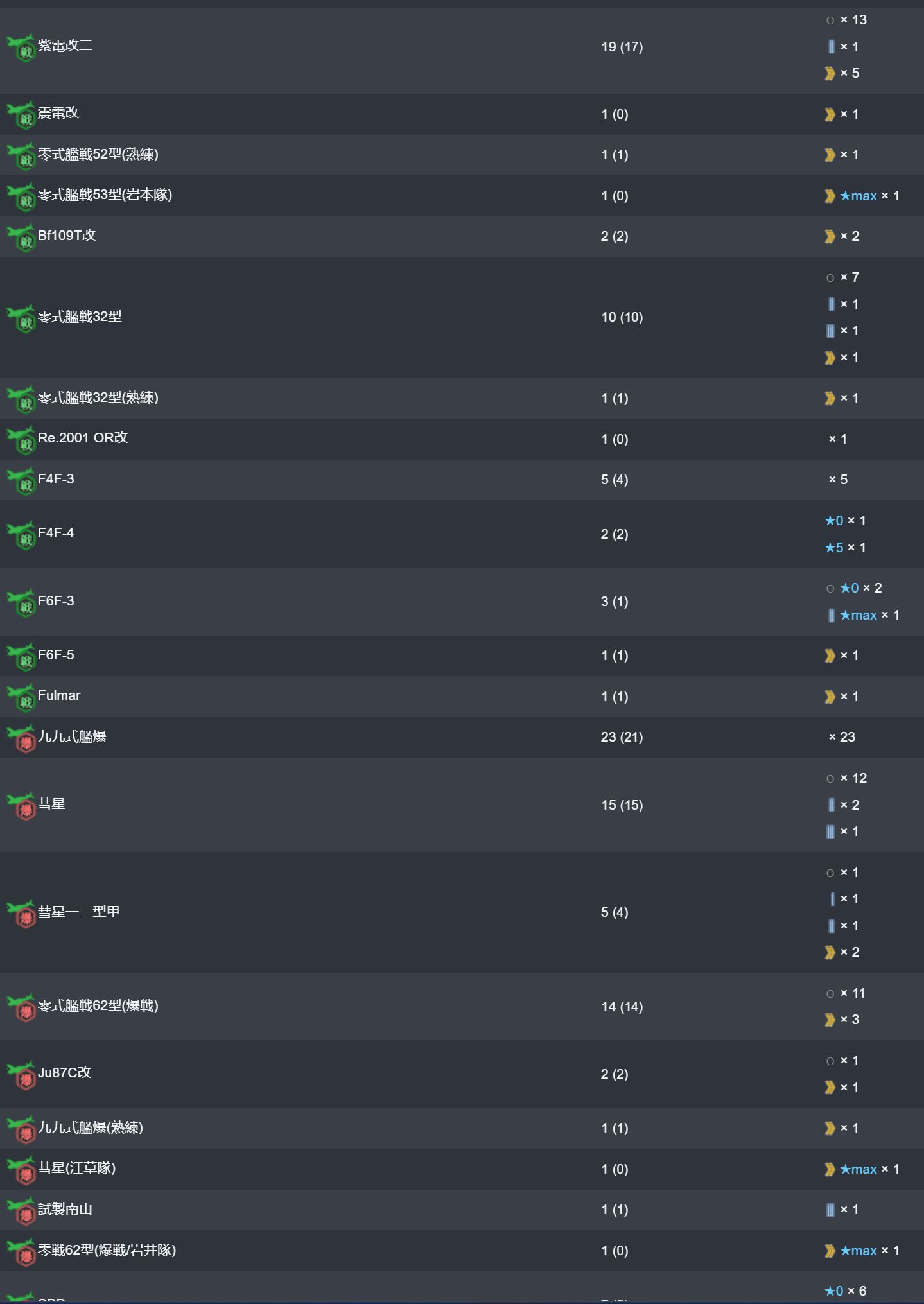Click the ★max label in the F6F-3 row
Viewport: 924px width, 1304px height.
point(859,615)
